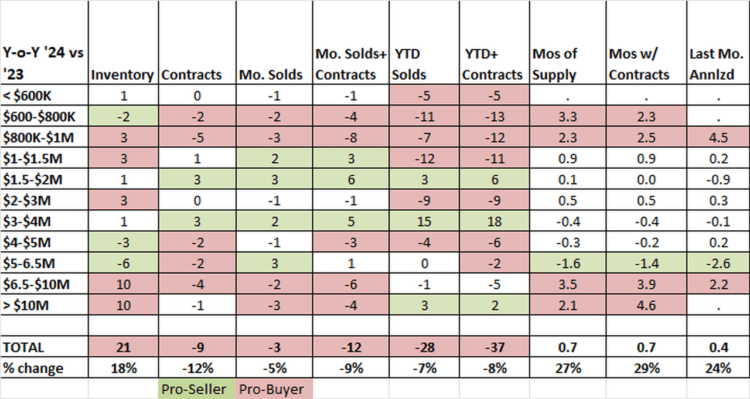750x399 pixels.
Task: Select the Mo. Solds header cell
Action: pyautogui.click(x=274, y=43)
